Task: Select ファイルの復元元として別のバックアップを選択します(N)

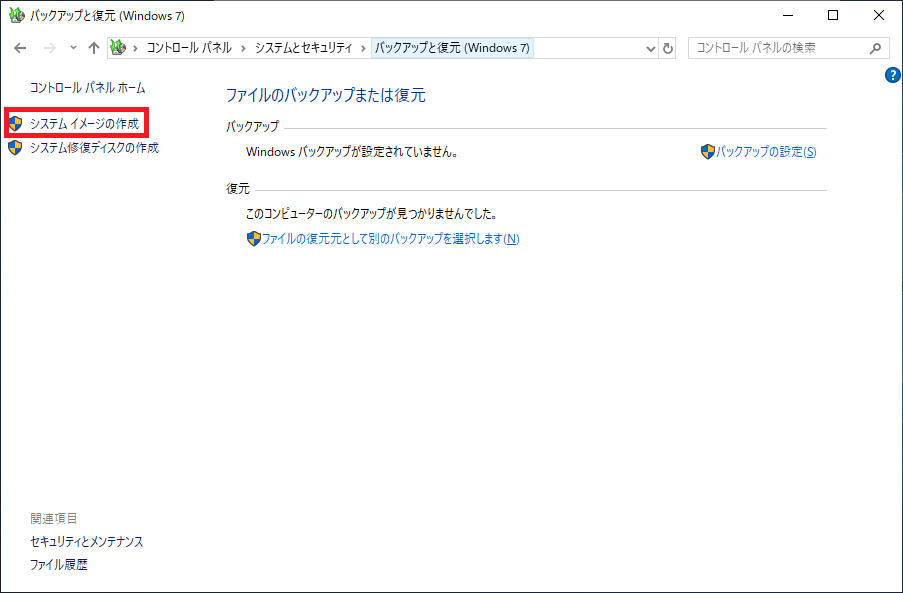Action: coord(390,238)
